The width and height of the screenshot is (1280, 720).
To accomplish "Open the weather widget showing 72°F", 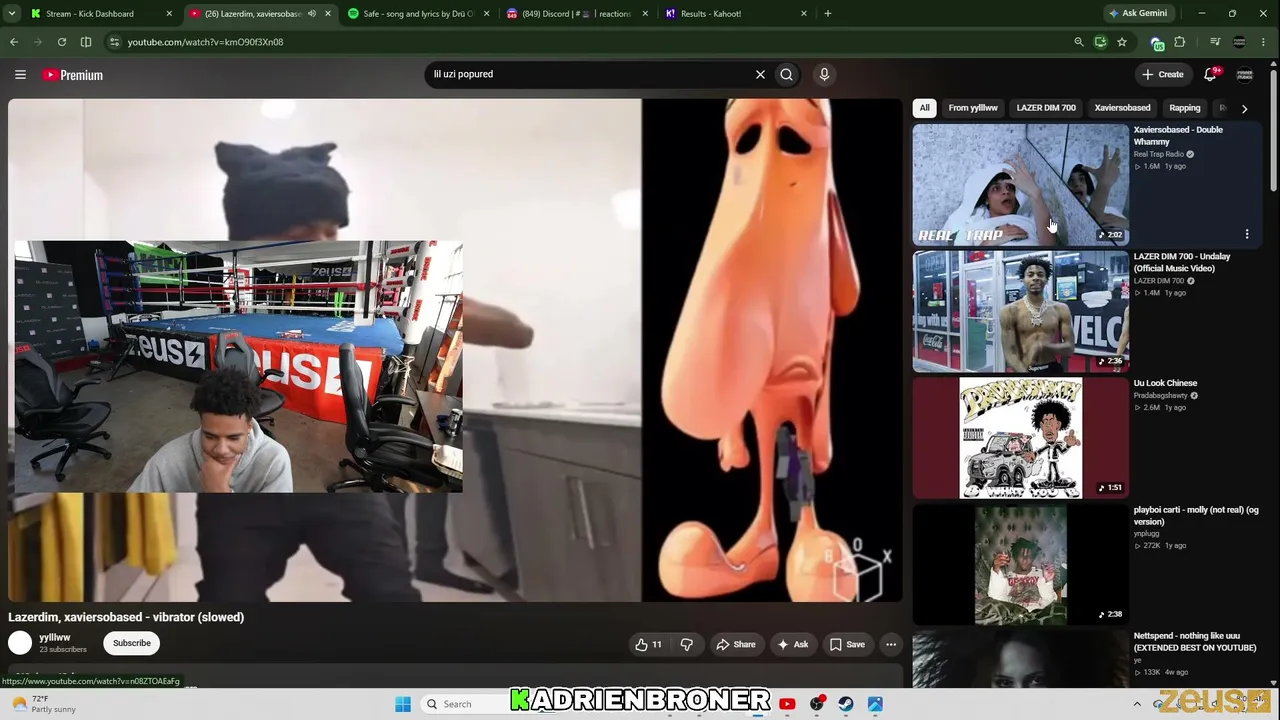I will 45,704.
